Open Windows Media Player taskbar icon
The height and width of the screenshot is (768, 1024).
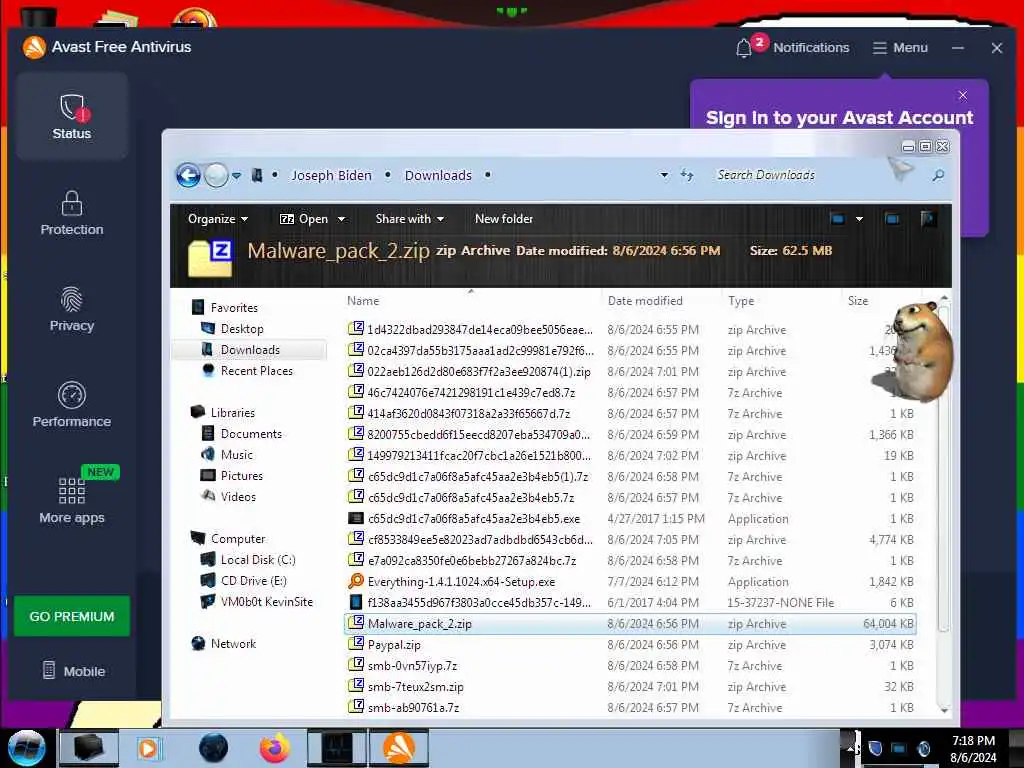pyautogui.click(x=149, y=748)
